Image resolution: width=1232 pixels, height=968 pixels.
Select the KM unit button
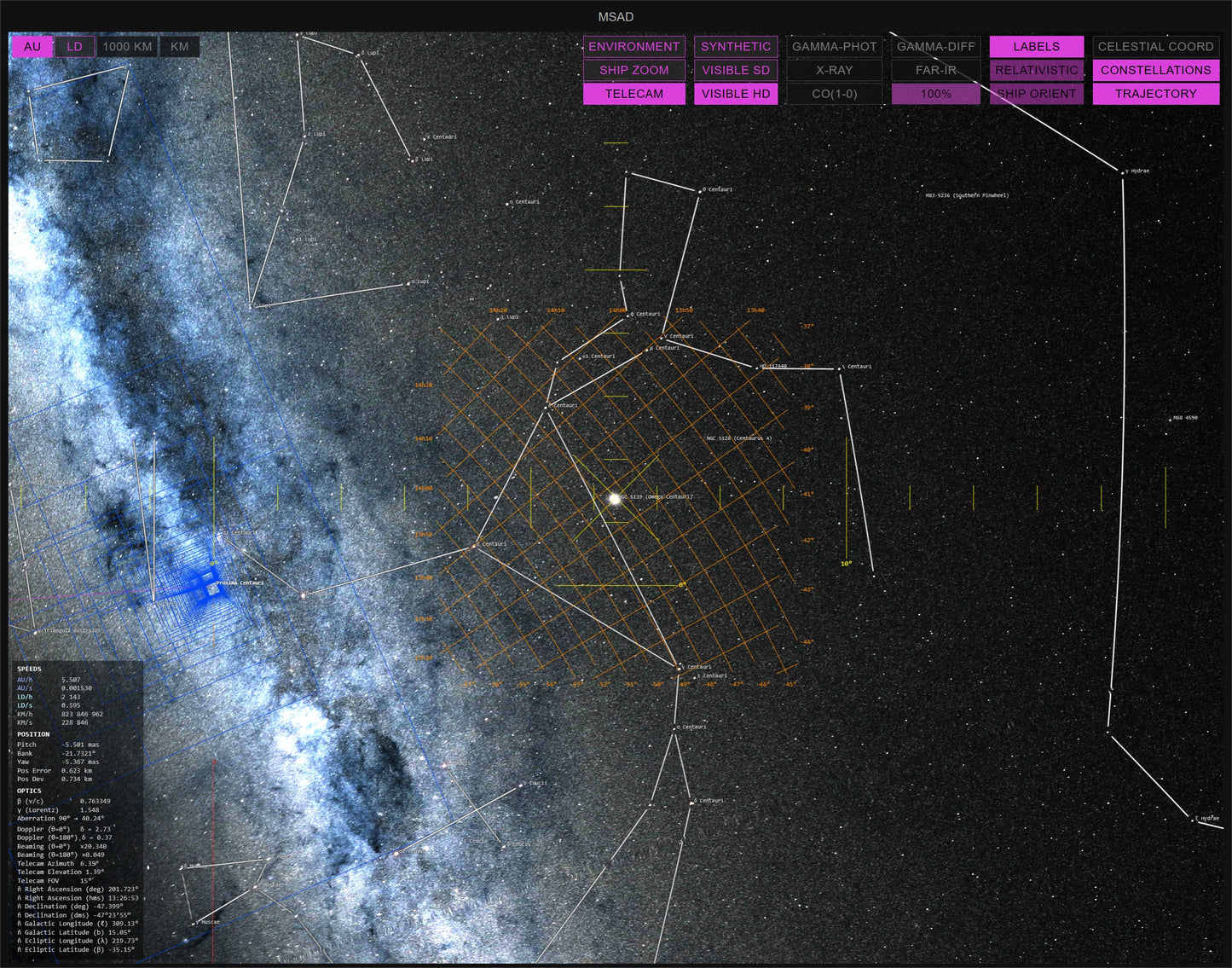[x=179, y=47]
